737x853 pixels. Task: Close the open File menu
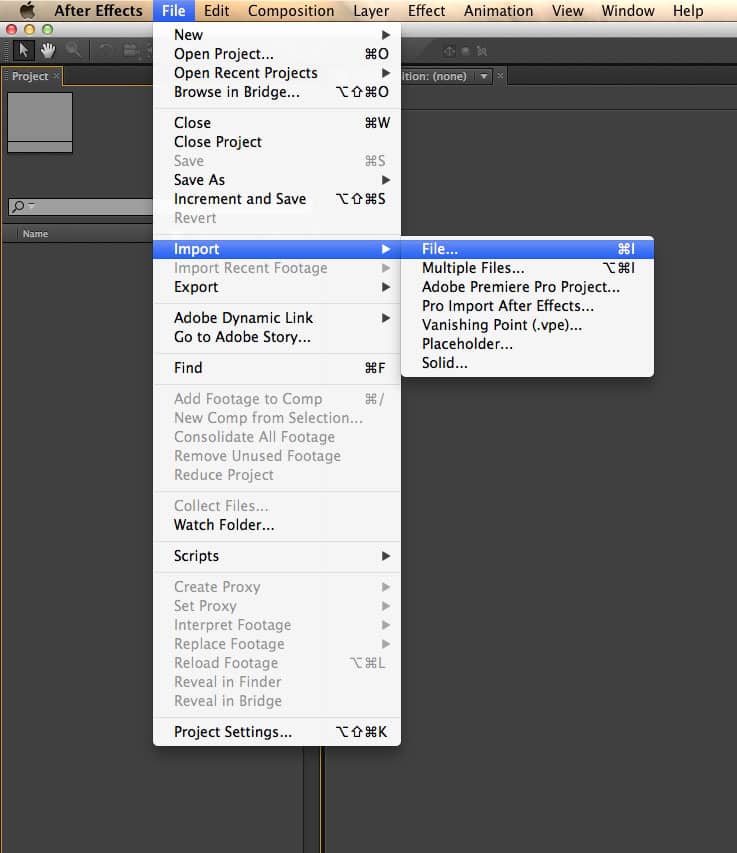174,10
